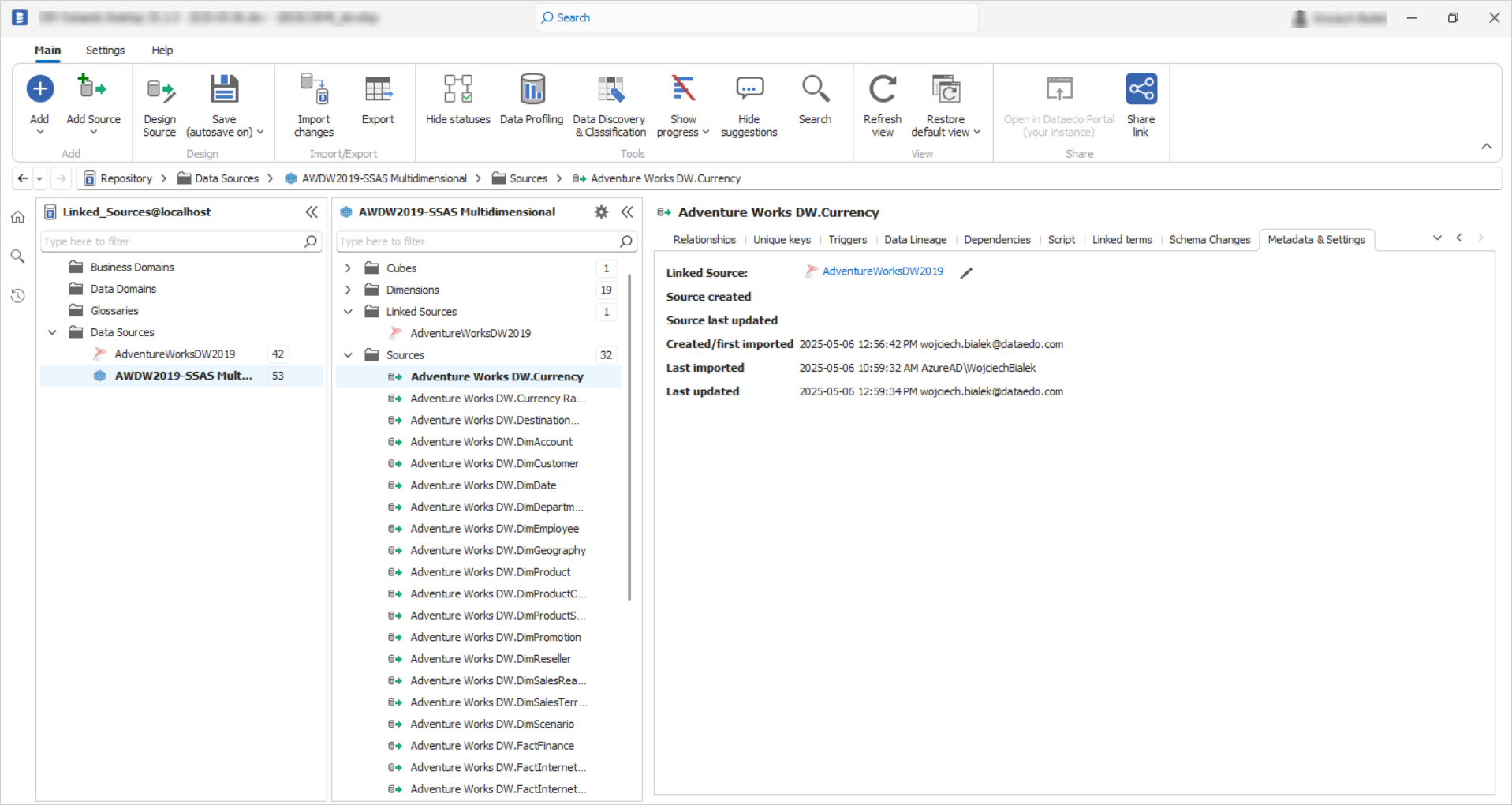Screen dimensions: 1512x805
Task: Click filter field in repository panel
Action: 180,241
